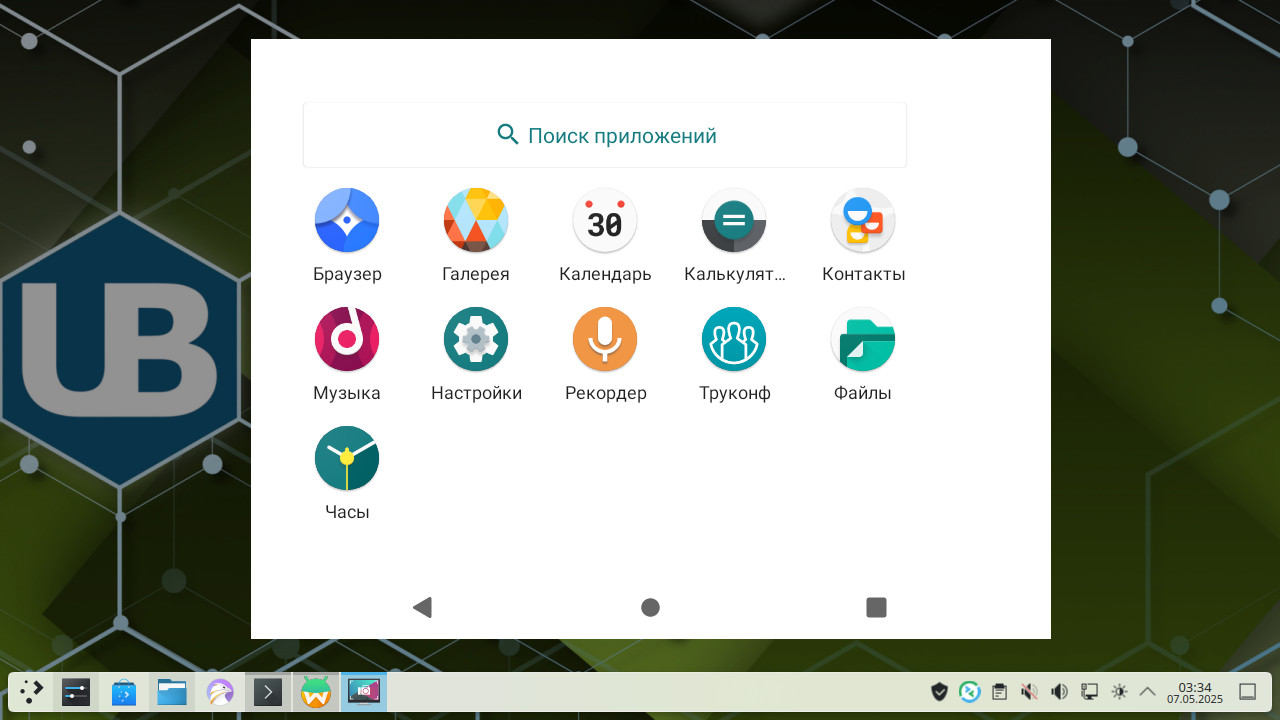Open the file manager folder icon in taskbar

click(x=172, y=692)
